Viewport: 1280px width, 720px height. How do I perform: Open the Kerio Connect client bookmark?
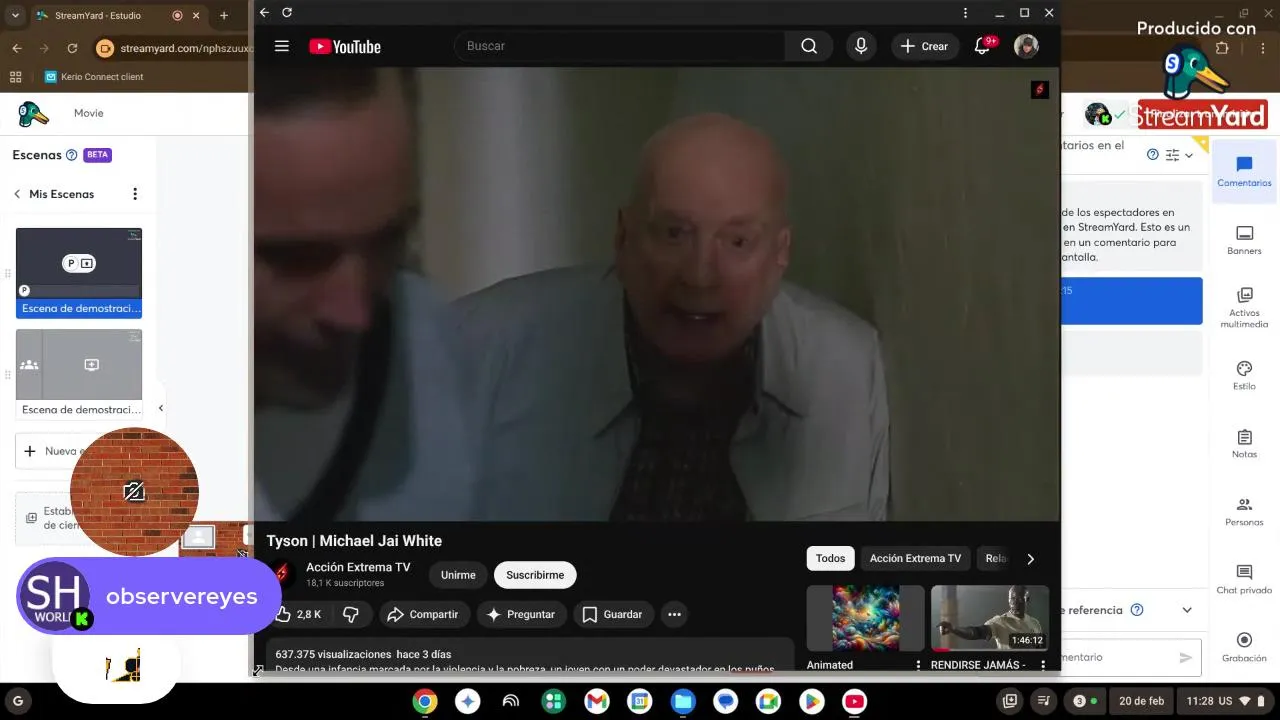pyautogui.click(x=94, y=77)
